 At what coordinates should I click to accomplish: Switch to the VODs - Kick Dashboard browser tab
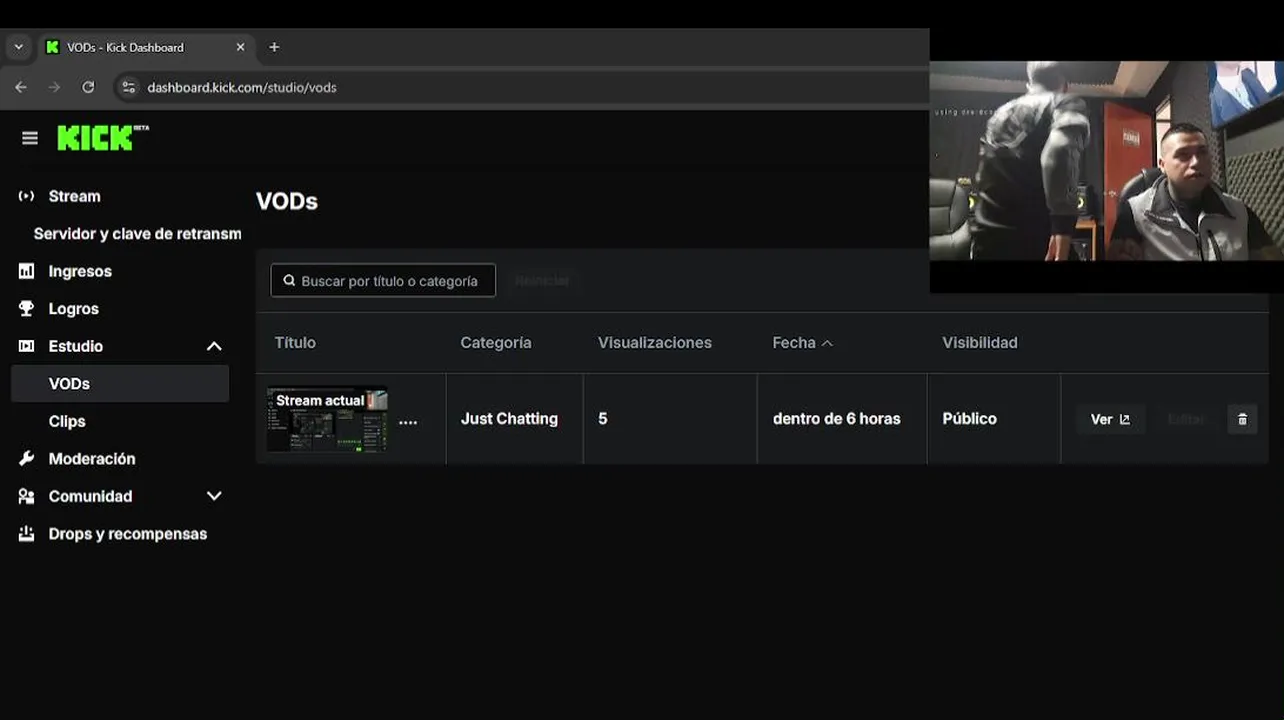(x=145, y=47)
